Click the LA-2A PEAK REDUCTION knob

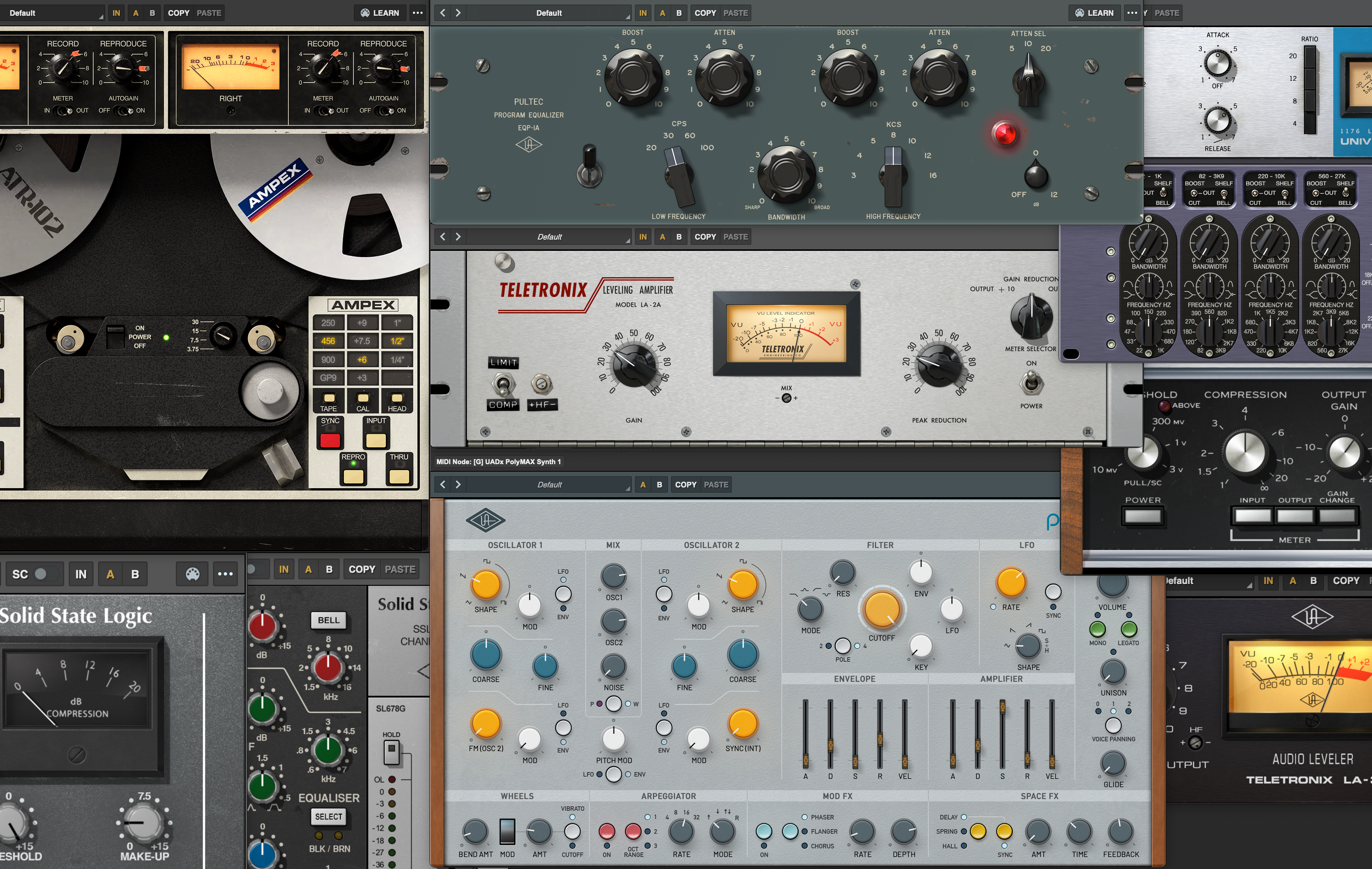click(940, 366)
